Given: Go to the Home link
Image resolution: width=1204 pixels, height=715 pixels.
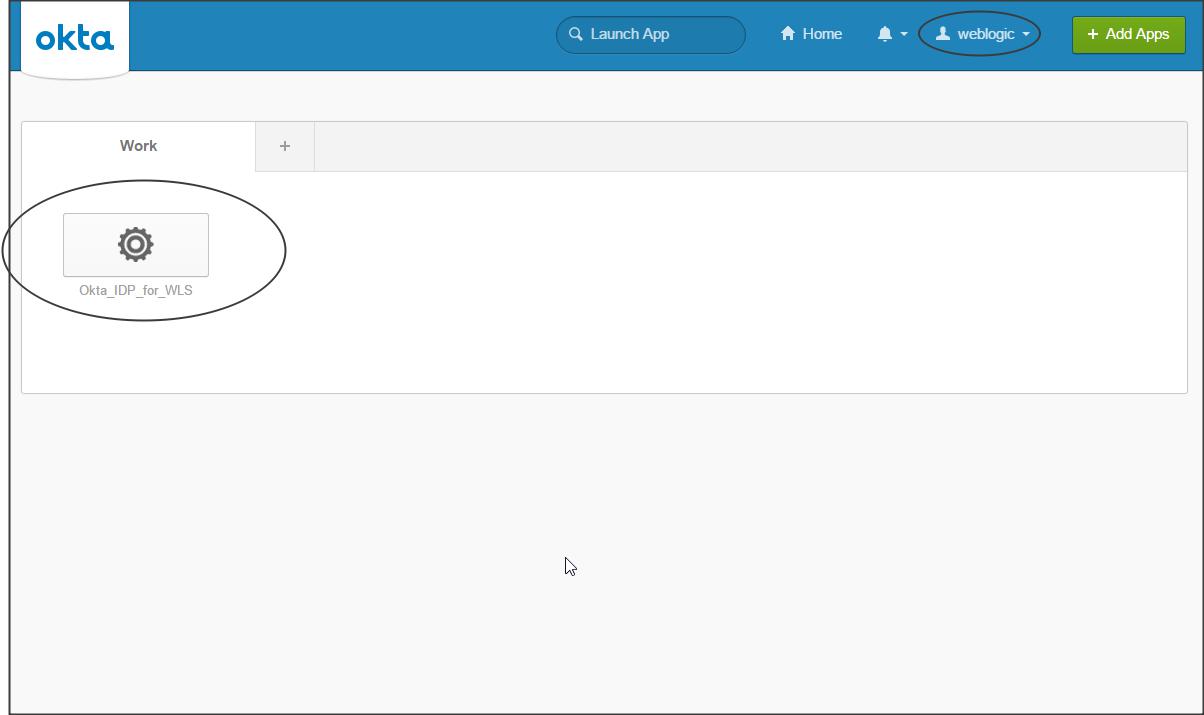Looking at the screenshot, I should click(x=811, y=34).
